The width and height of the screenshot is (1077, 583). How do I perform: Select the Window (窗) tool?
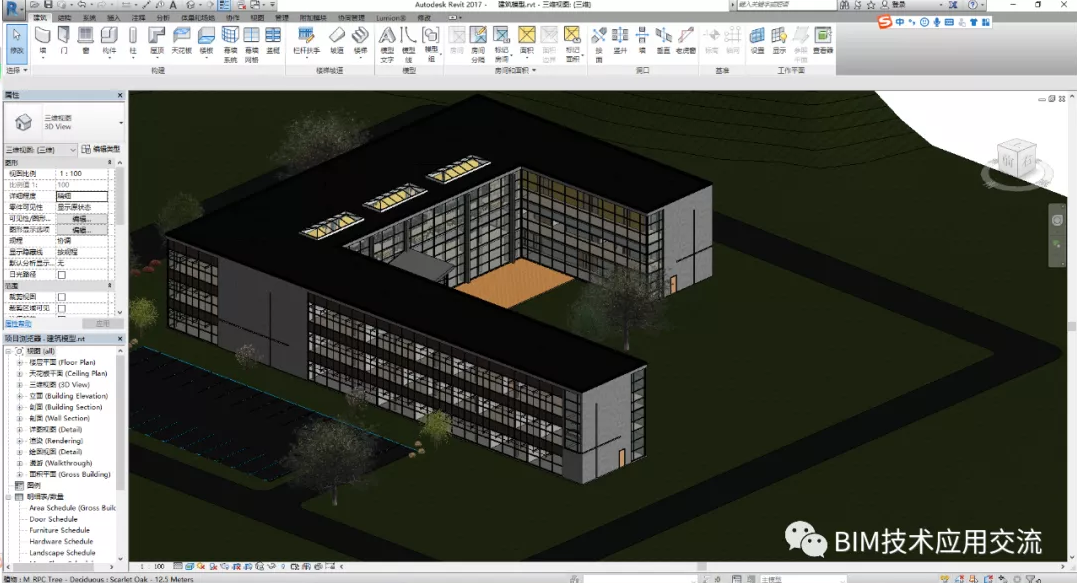point(85,41)
